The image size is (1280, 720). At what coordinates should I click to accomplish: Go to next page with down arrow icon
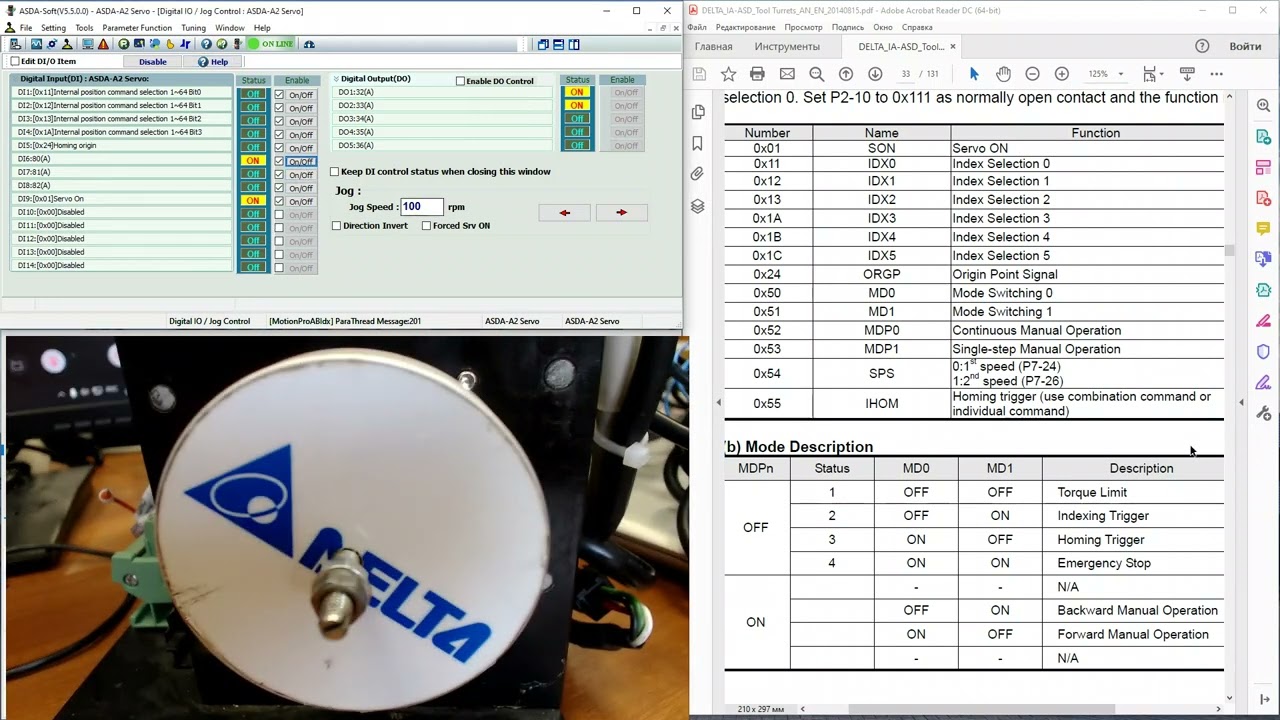click(875, 74)
